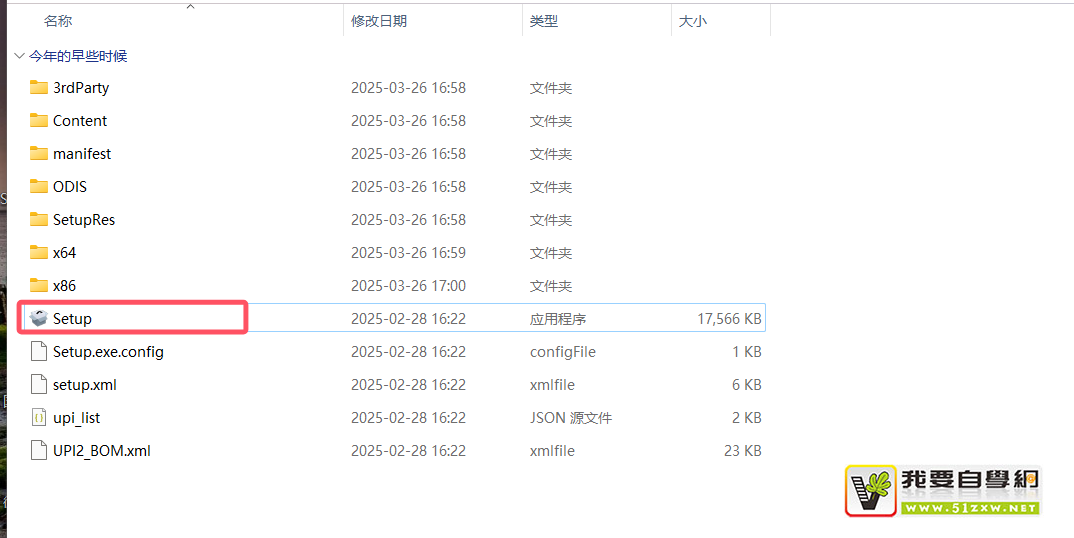Select the manifest folder icon
1074x538 pixels.
(x=39, y=153)
